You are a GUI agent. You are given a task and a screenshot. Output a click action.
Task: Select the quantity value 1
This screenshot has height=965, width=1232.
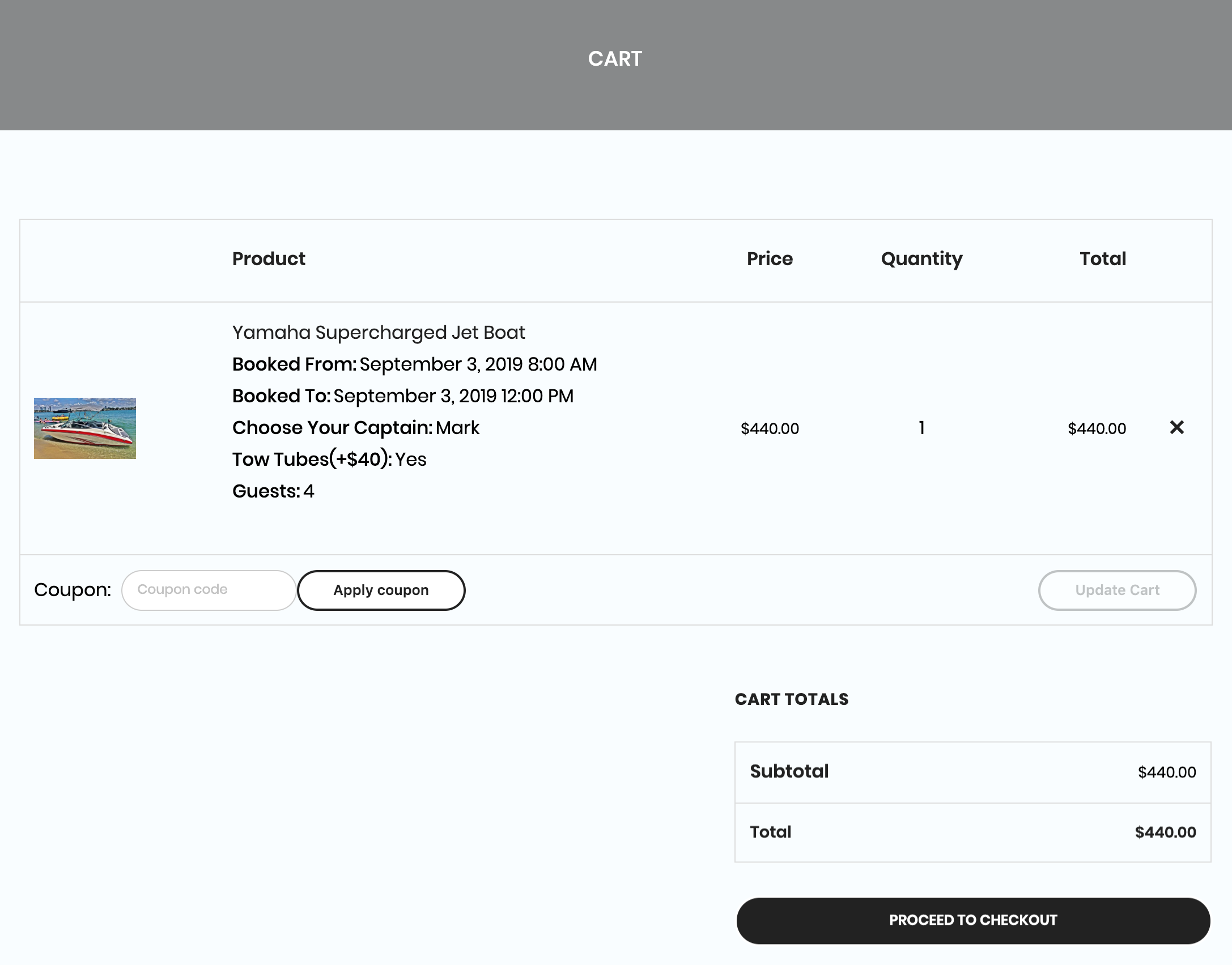click(921, 428)
